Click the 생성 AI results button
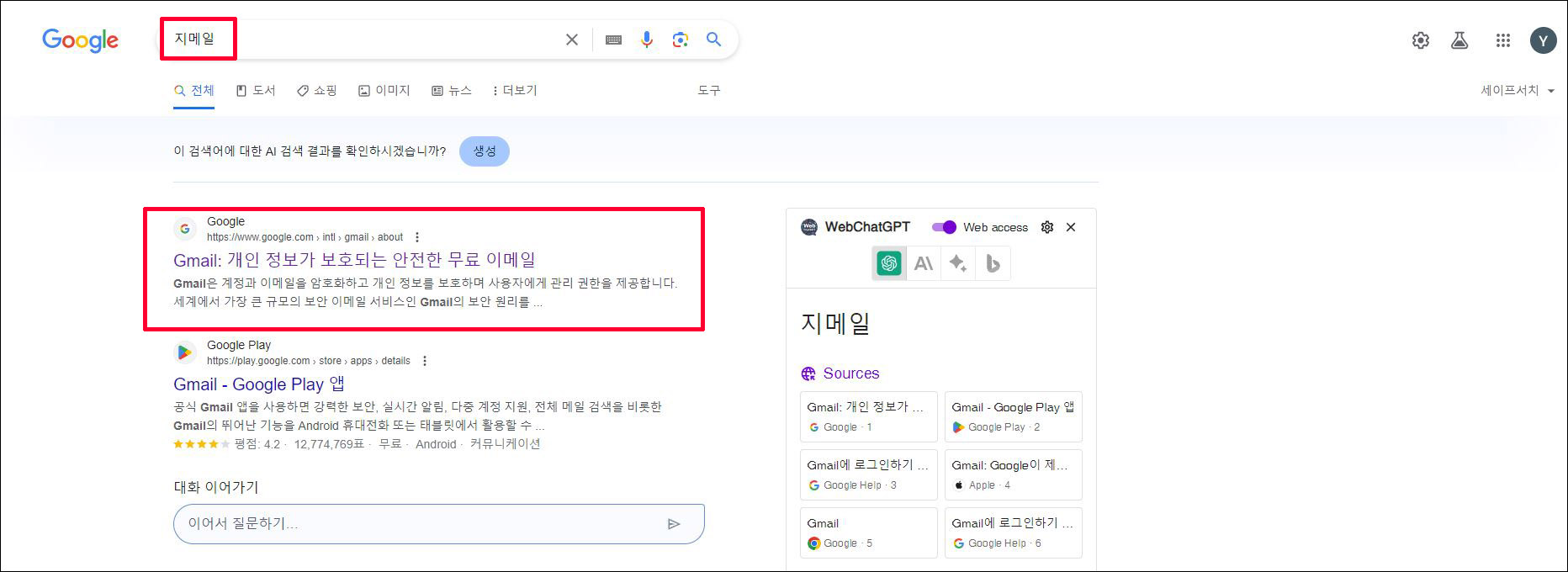Image resolution: width=1568 pixels, height=572 pixels. [x=485, y=151]
